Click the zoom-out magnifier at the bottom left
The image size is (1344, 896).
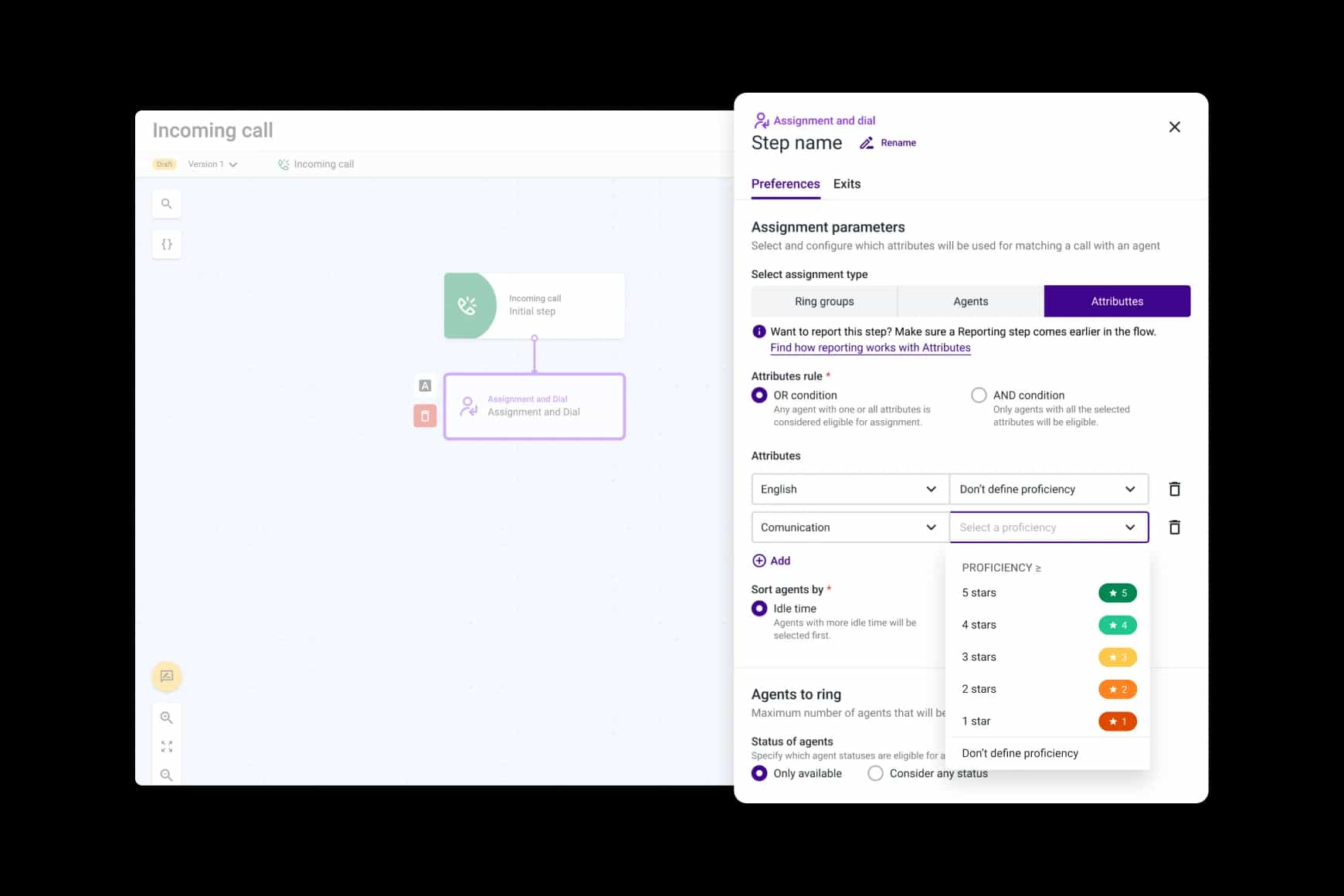(166, 775)
